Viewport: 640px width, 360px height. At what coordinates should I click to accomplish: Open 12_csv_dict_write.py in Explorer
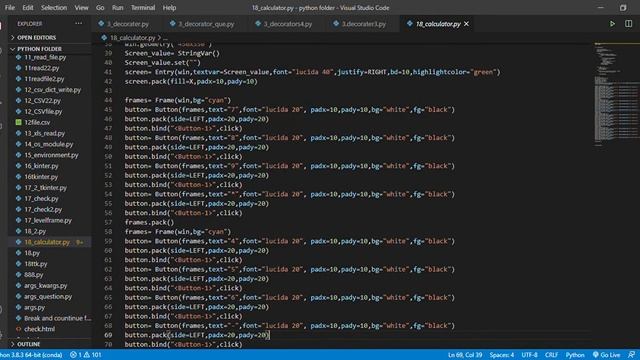click(53, 90)
